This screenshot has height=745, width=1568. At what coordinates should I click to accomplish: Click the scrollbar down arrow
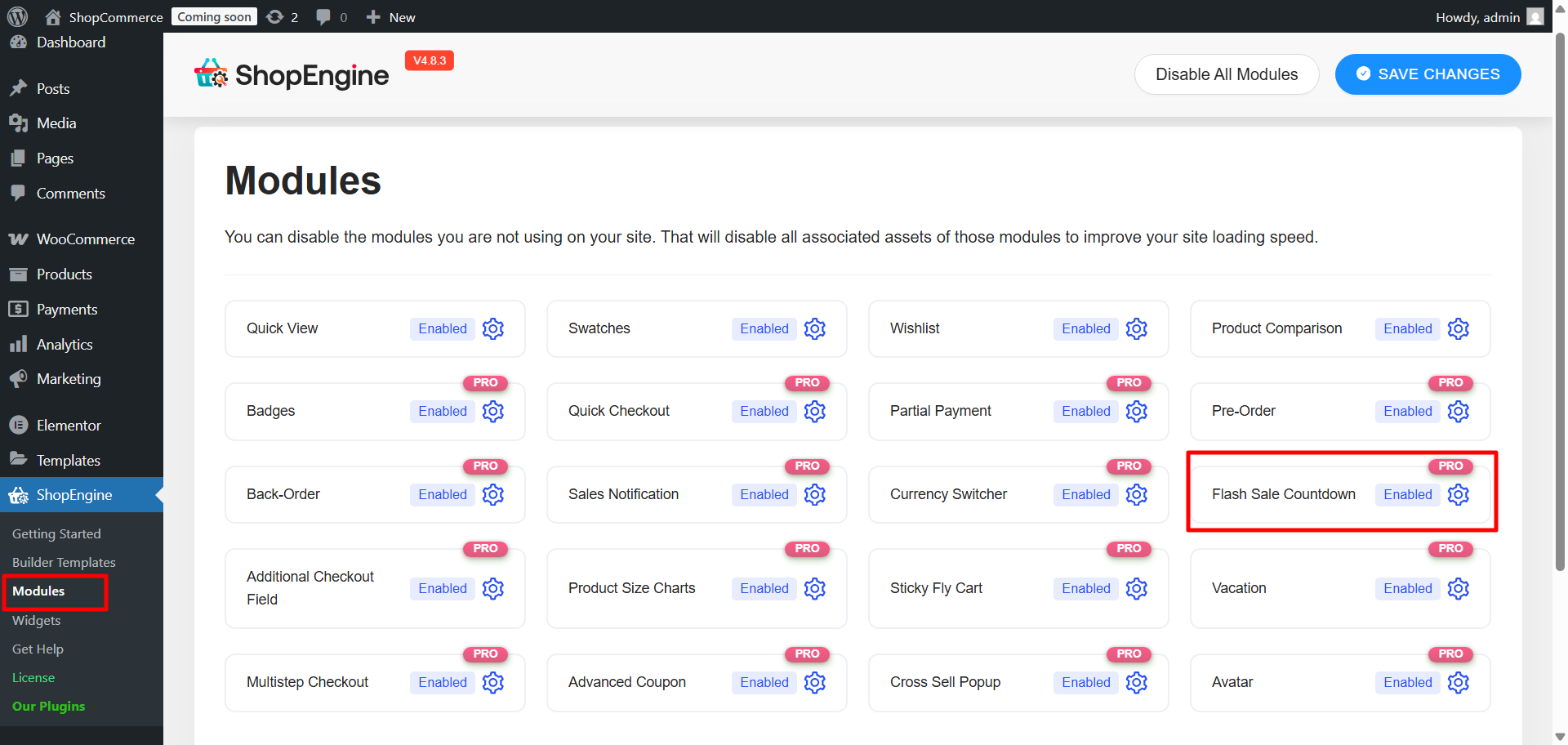pos(1560,737)
